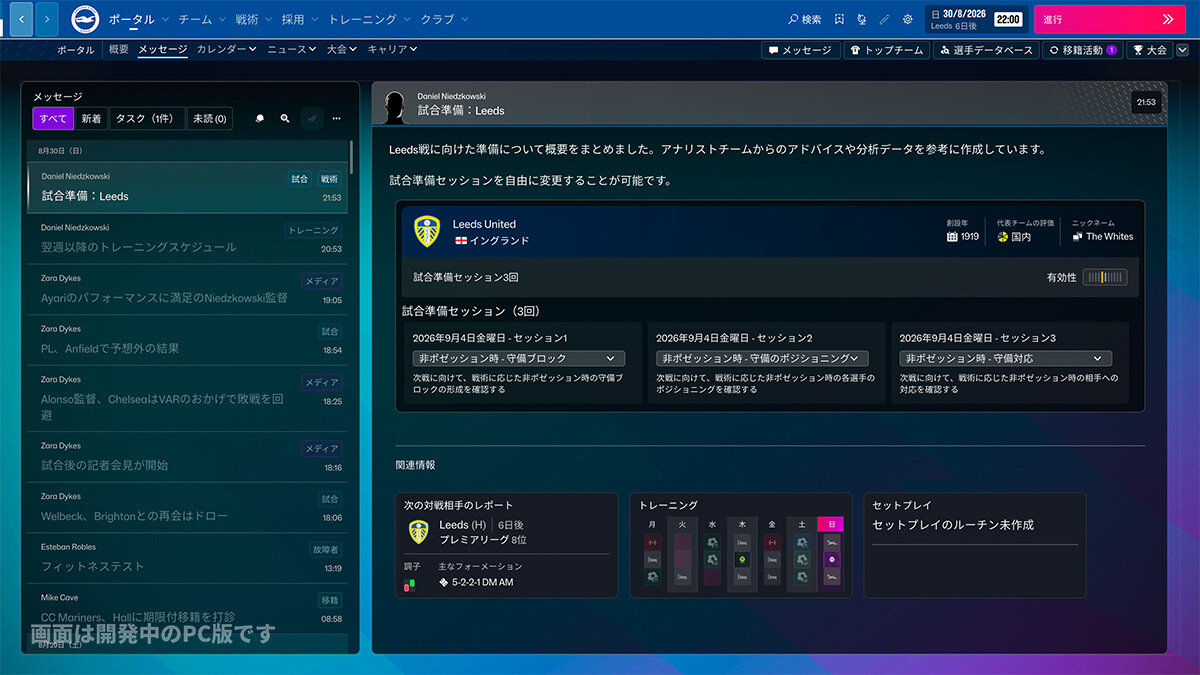
Task: Open the session 1 非ポゼッション時 - 守備ブロック dropdown
Action: (x=519, y=358)
